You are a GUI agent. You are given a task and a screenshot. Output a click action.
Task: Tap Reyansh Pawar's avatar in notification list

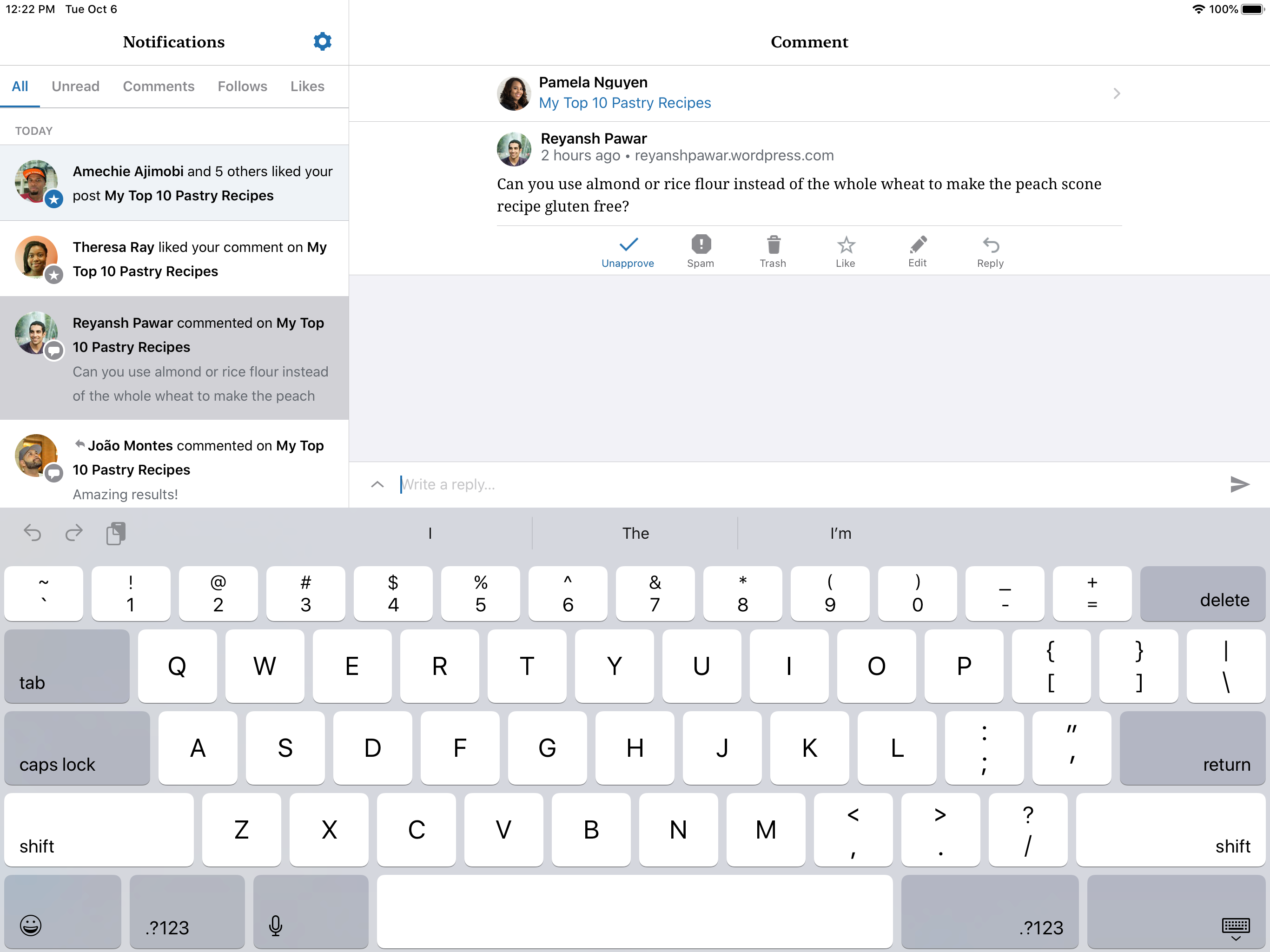pos(36,333)
